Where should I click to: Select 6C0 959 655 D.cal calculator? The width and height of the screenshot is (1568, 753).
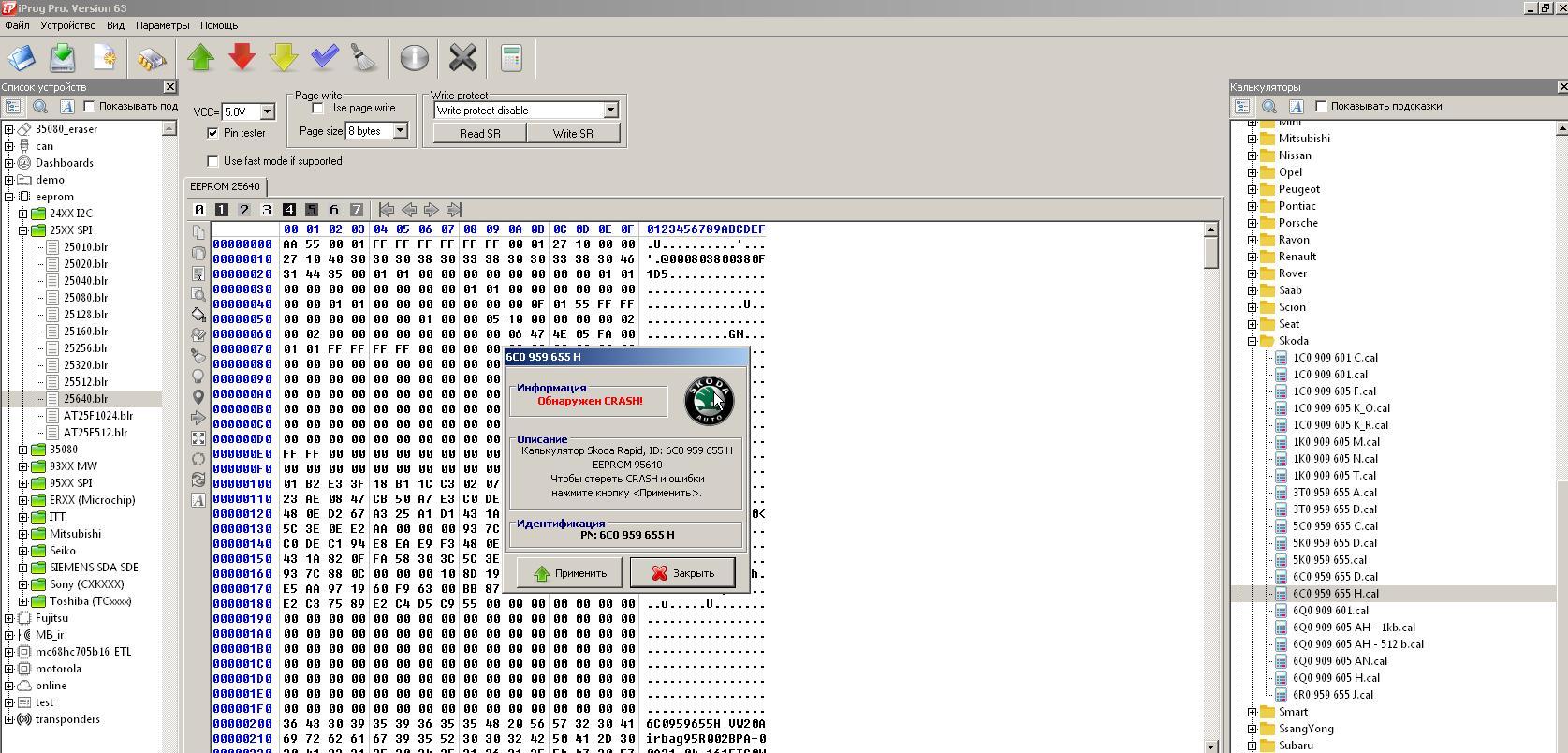pos(1335,577)
